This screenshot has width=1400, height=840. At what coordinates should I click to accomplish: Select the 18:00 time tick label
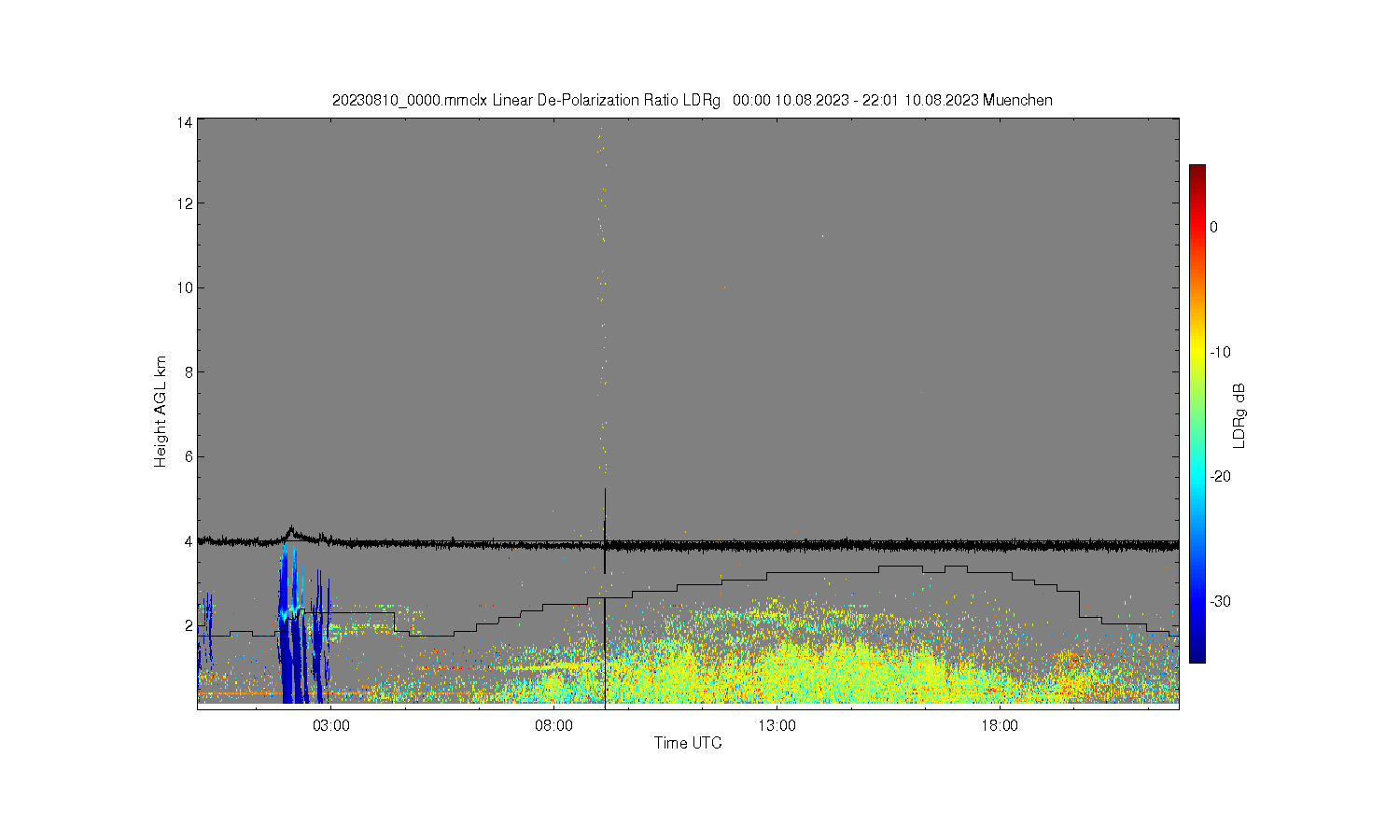(x=1000, y=726)
